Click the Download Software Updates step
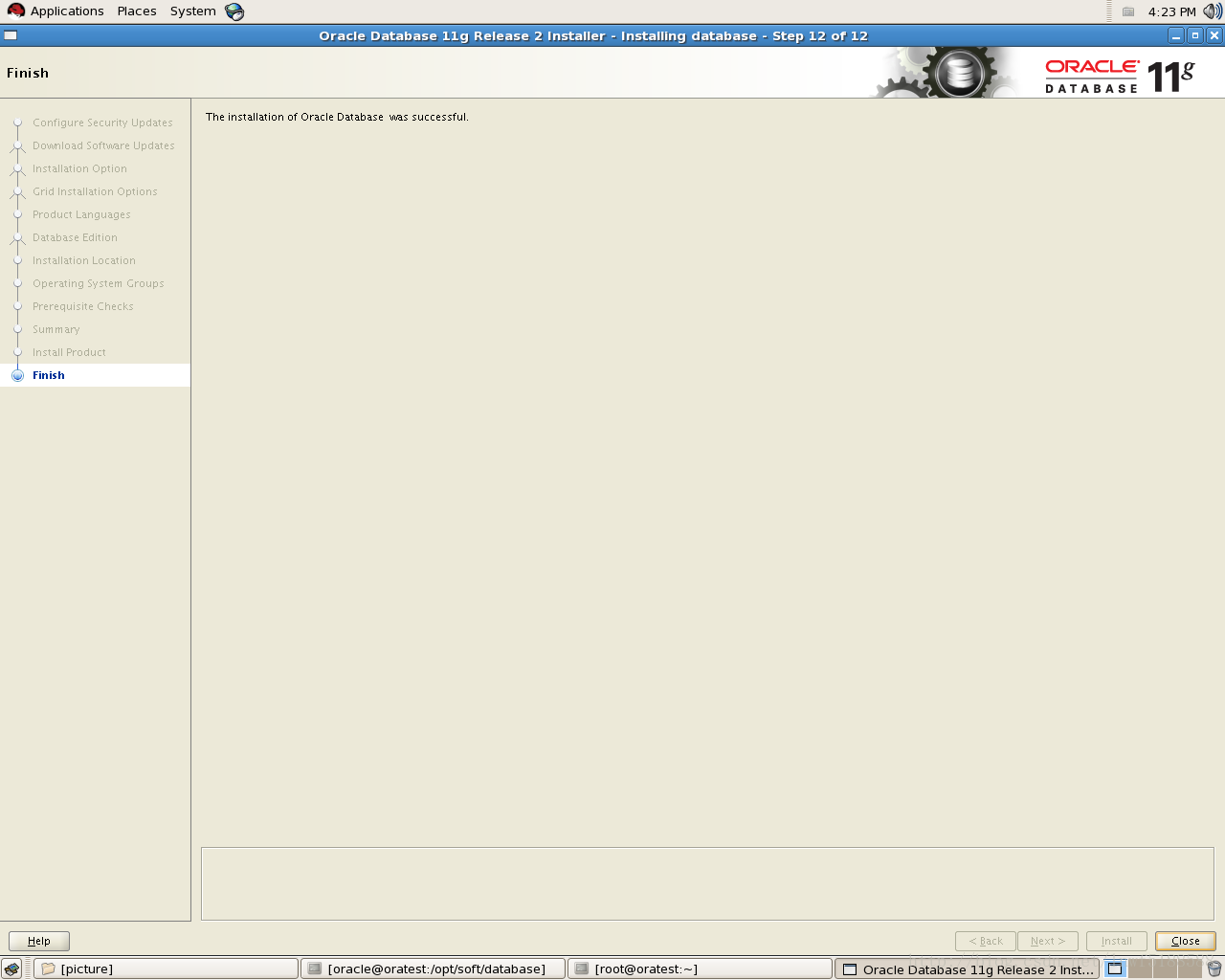The width and height of the screenshot is (1225, 980). (x=103, y=145)
